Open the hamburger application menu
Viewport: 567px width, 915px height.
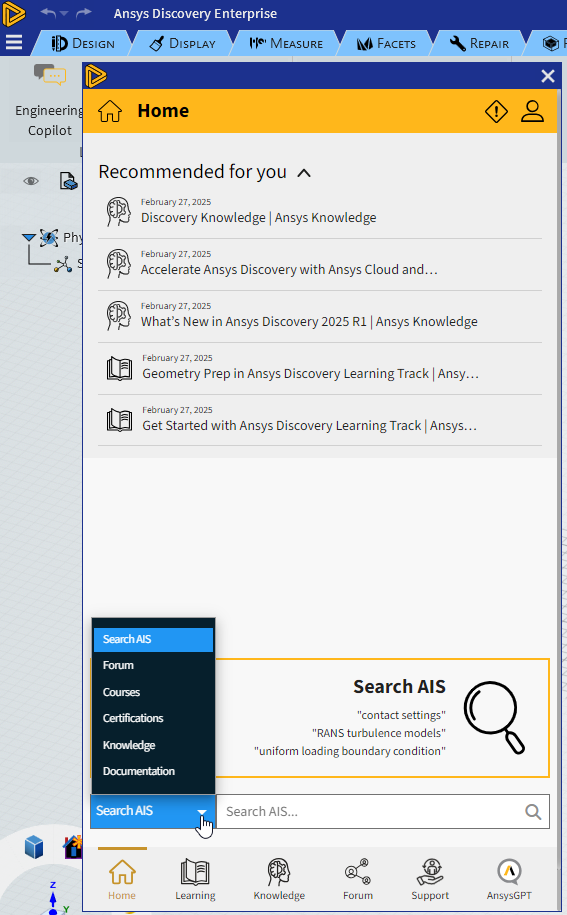coord(13,43)
